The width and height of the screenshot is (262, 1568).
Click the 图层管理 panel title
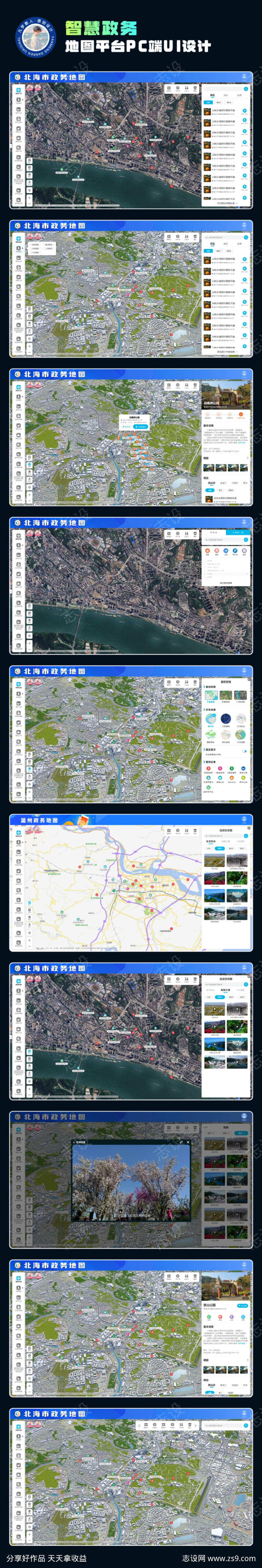[226, 682]
